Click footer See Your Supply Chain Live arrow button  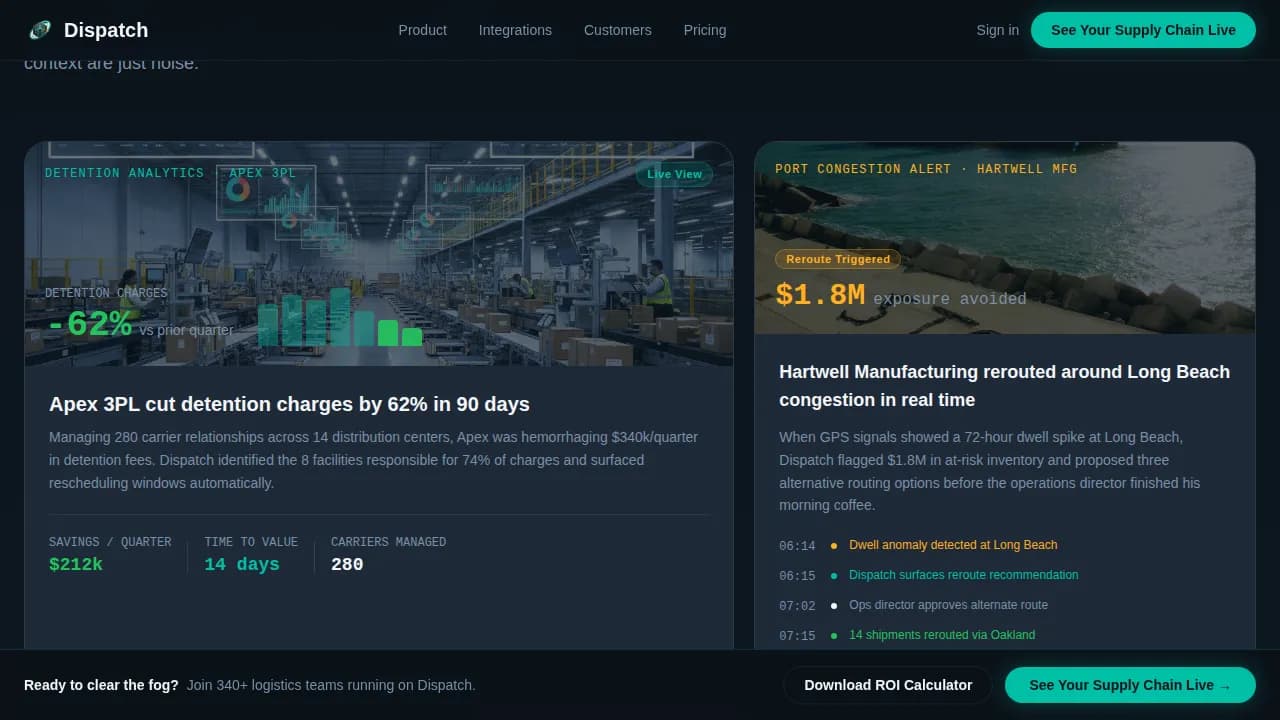(1130, 685)
